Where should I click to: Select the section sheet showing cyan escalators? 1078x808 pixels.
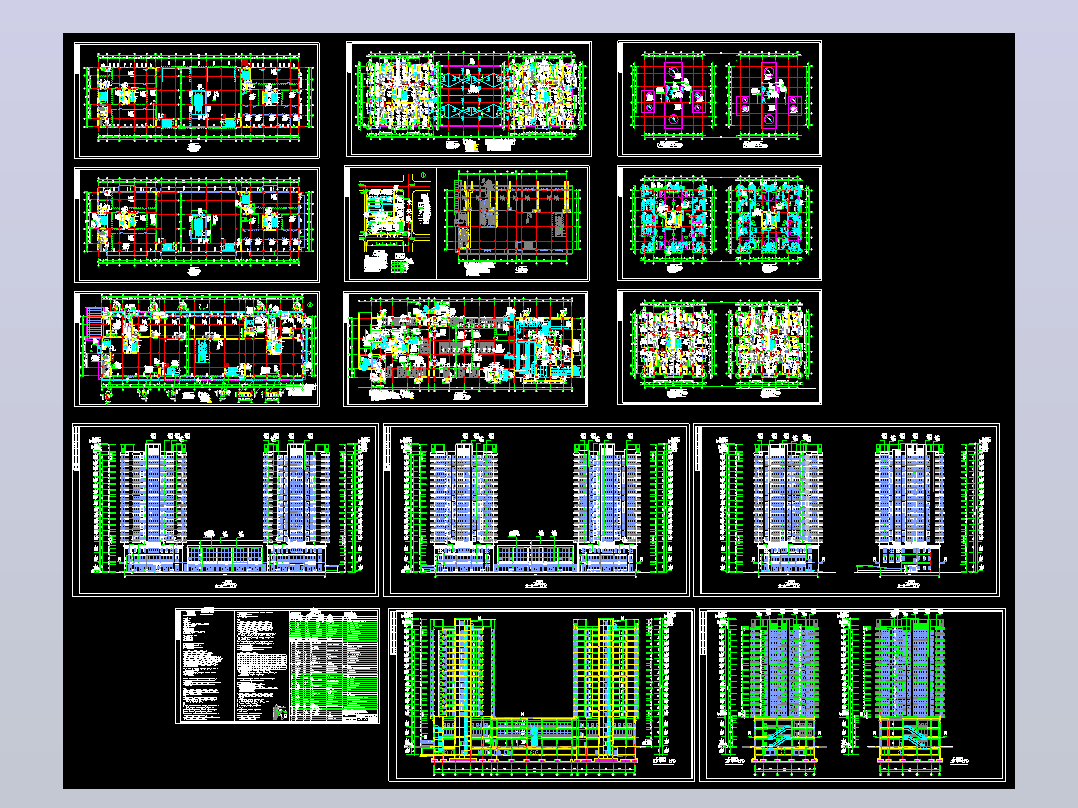pos(852,695)
